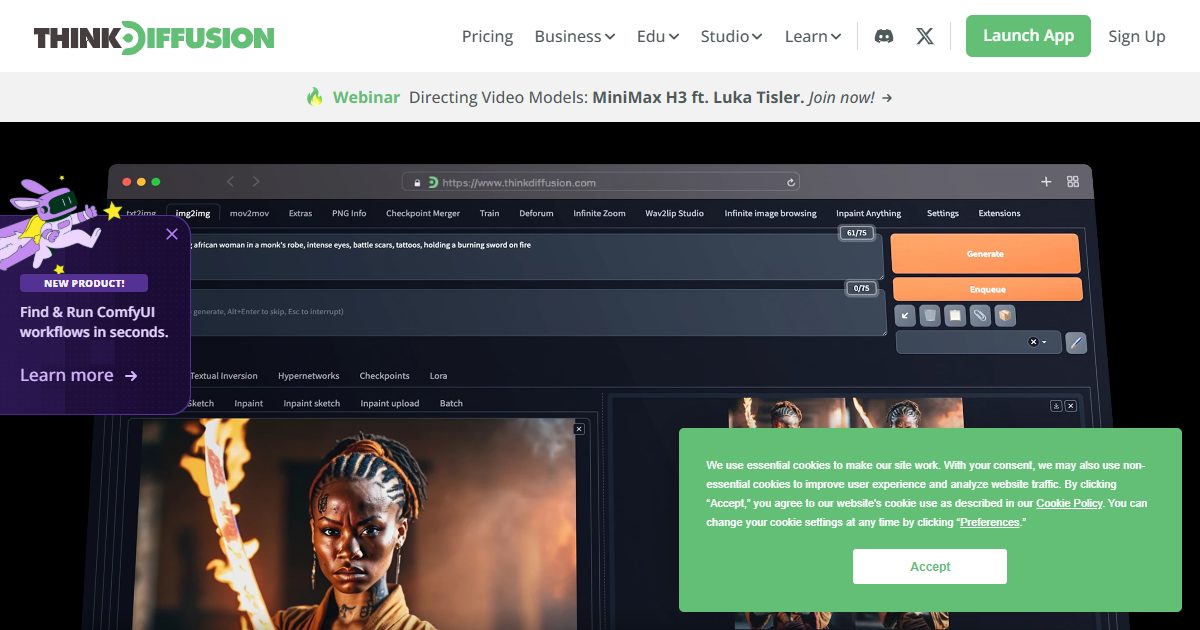1200x630 pixels.
Task: Click the download icon above output gallery
Action: 1056,406
